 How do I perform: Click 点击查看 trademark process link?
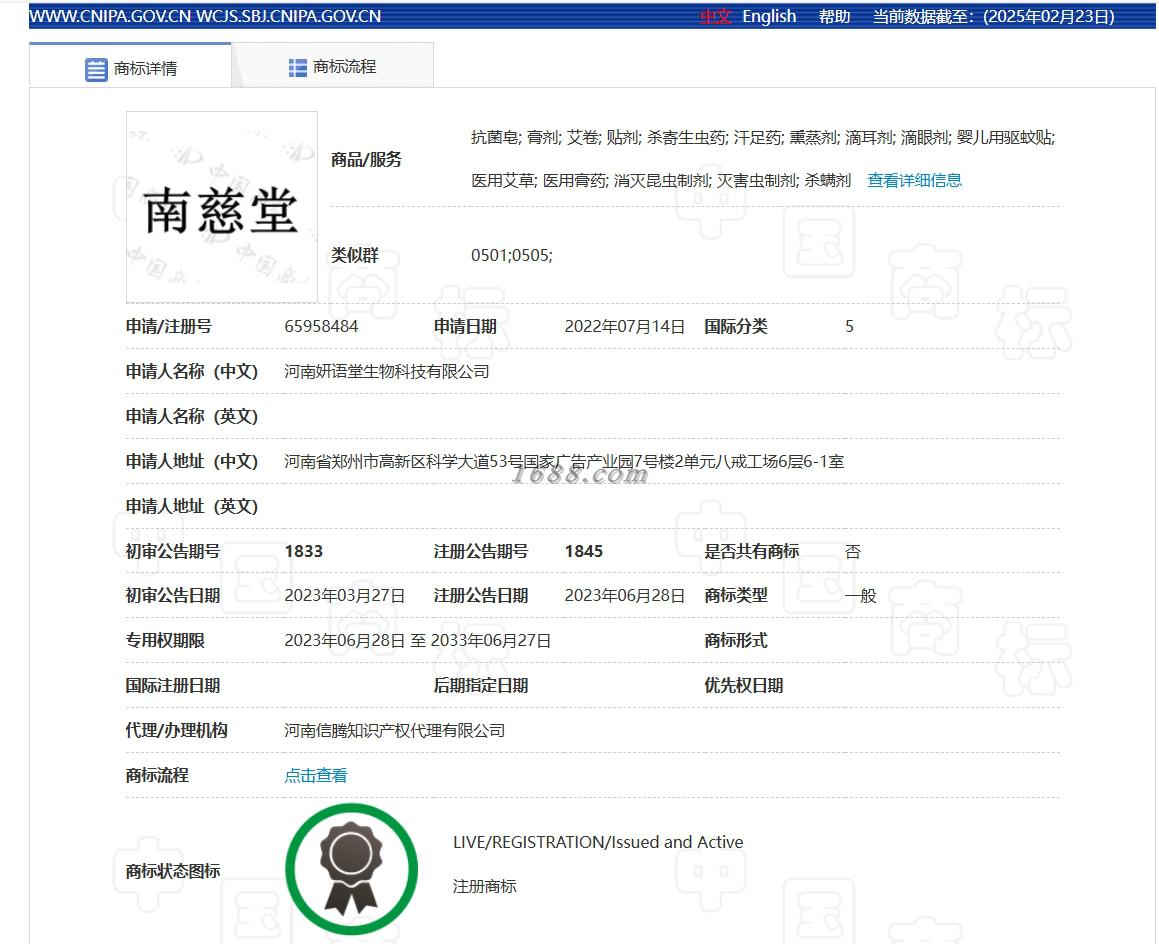(316, 775)
